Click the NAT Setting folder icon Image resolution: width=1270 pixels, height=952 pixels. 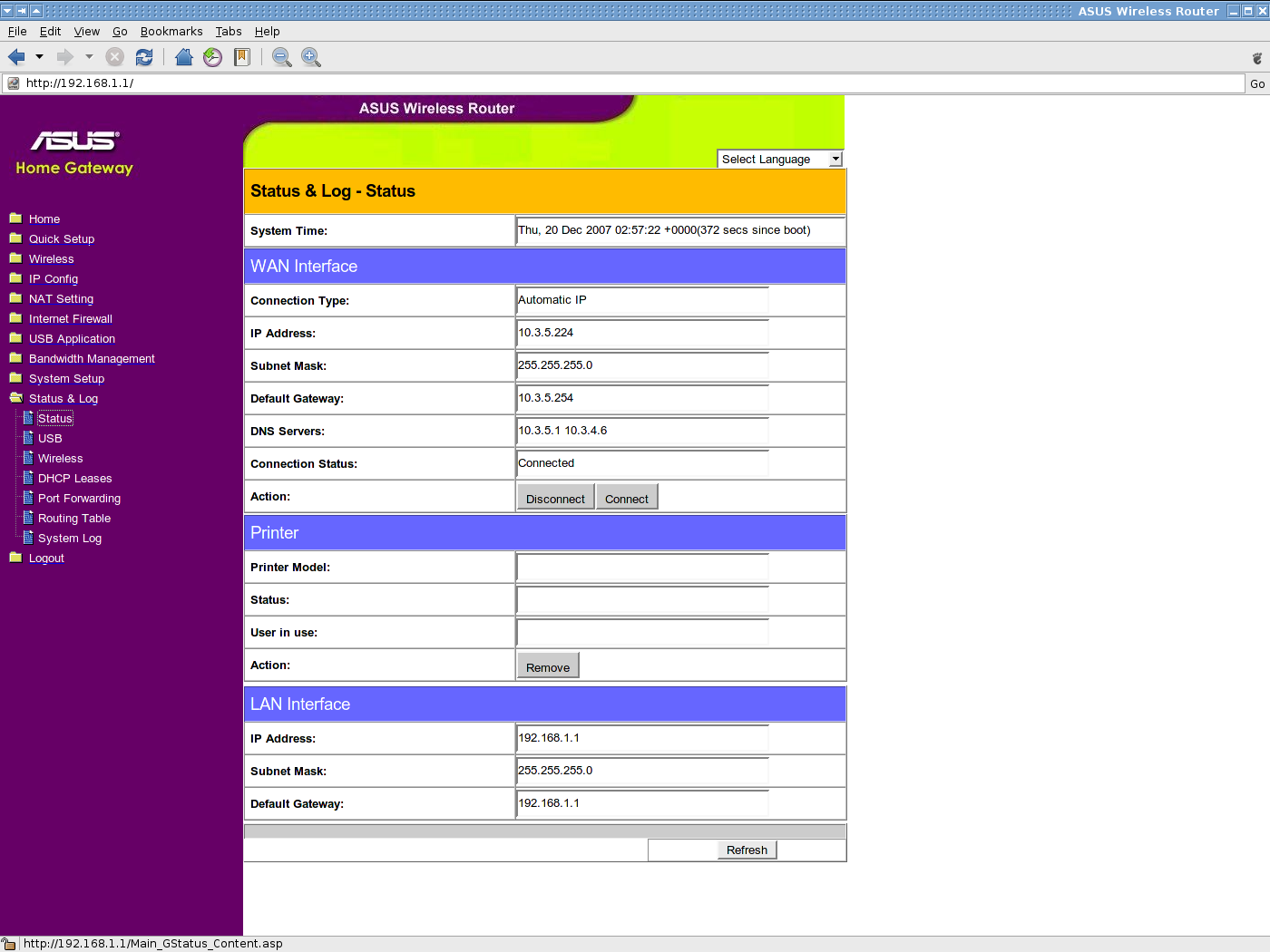(x=15, y=297)
